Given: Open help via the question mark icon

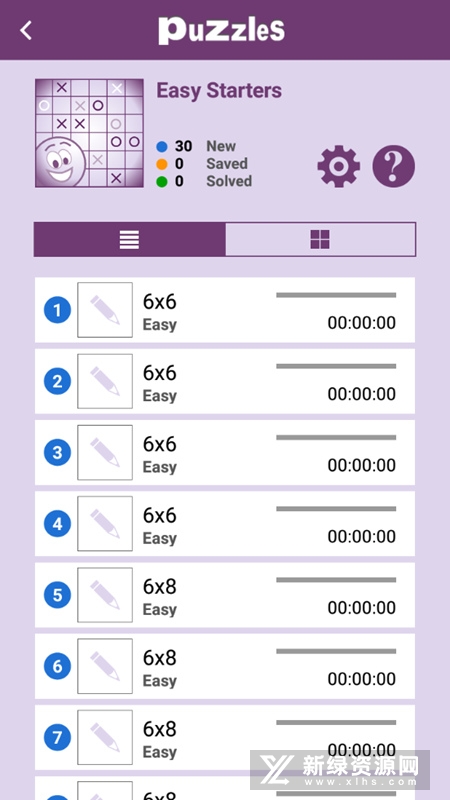Looking at the screenshot, I should [393, 166].
